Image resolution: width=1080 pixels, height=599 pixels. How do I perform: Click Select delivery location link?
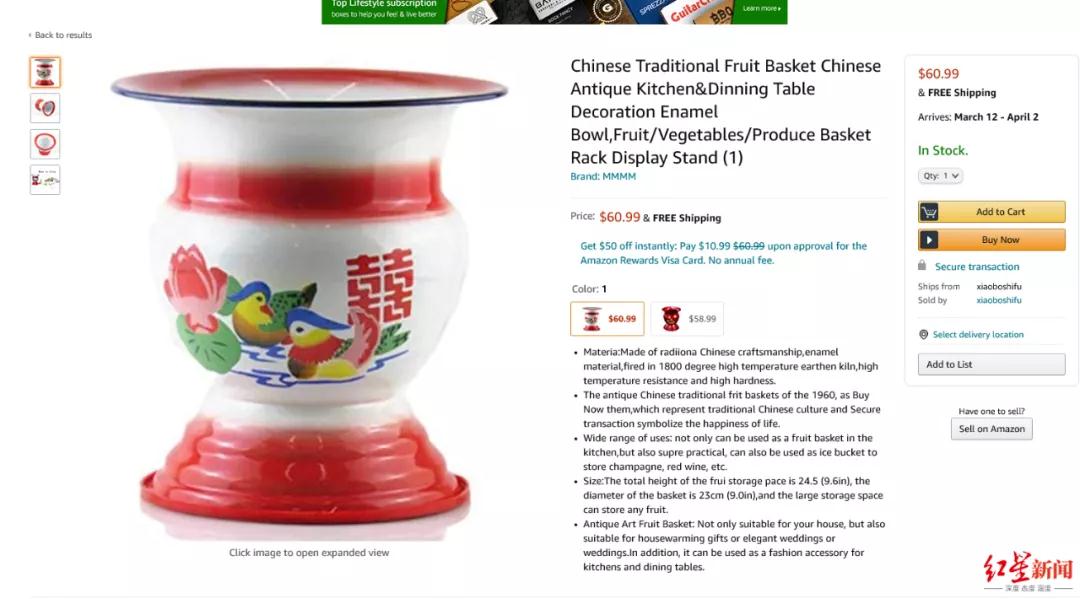(978, 335)
